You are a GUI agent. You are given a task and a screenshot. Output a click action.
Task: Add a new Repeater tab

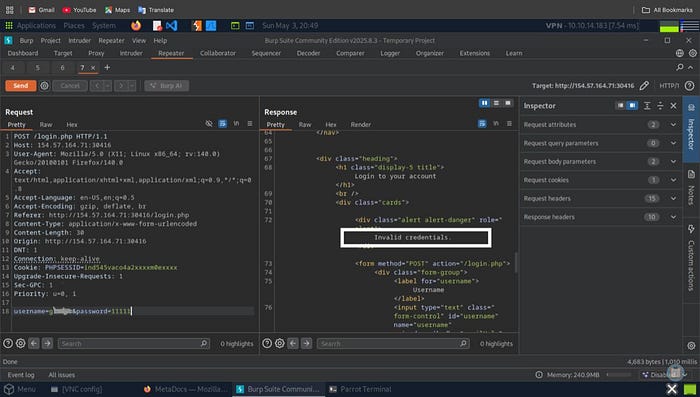[x=107, y=67]
